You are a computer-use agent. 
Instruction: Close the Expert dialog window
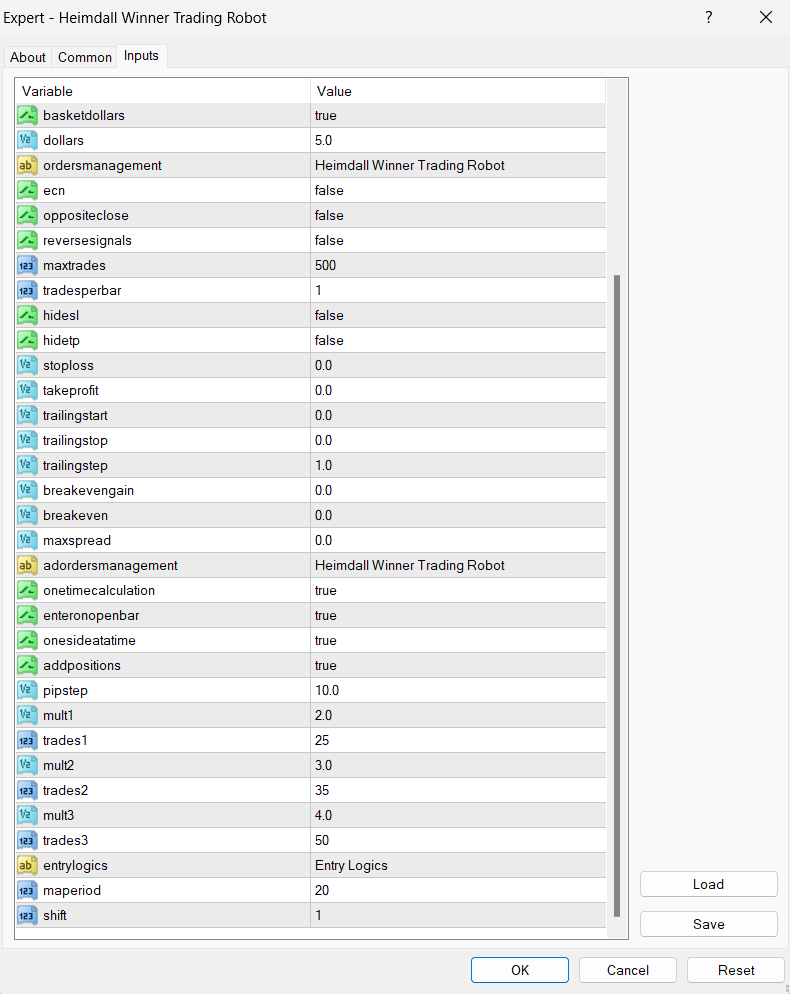coord(766,18)
